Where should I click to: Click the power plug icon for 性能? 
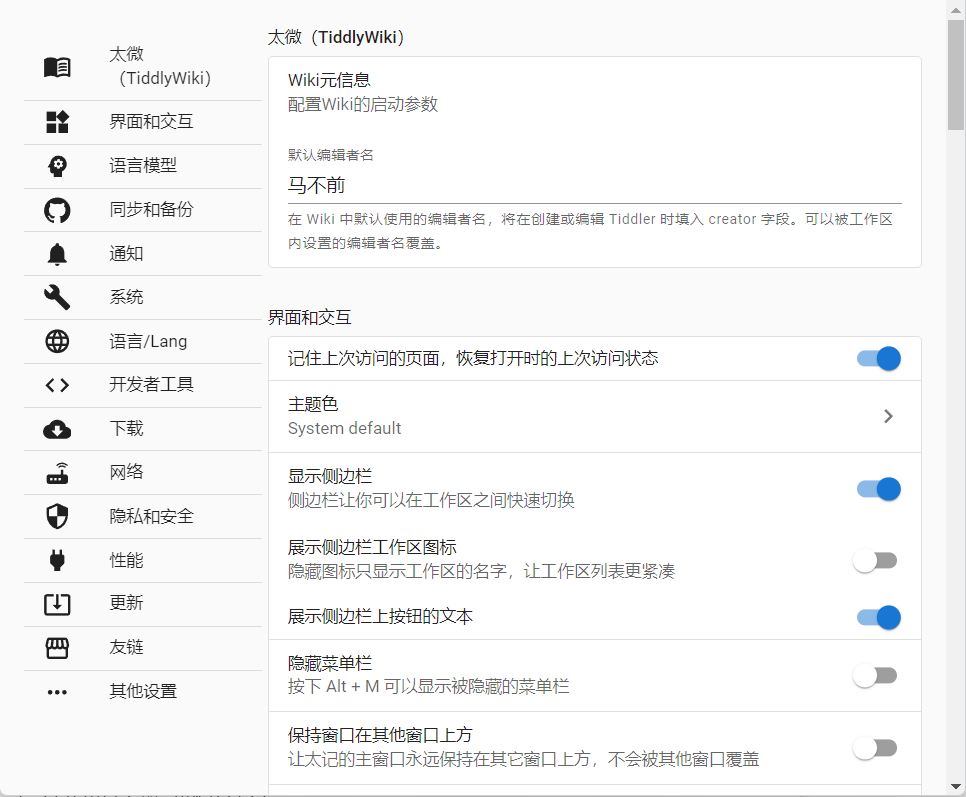(57, 560)
